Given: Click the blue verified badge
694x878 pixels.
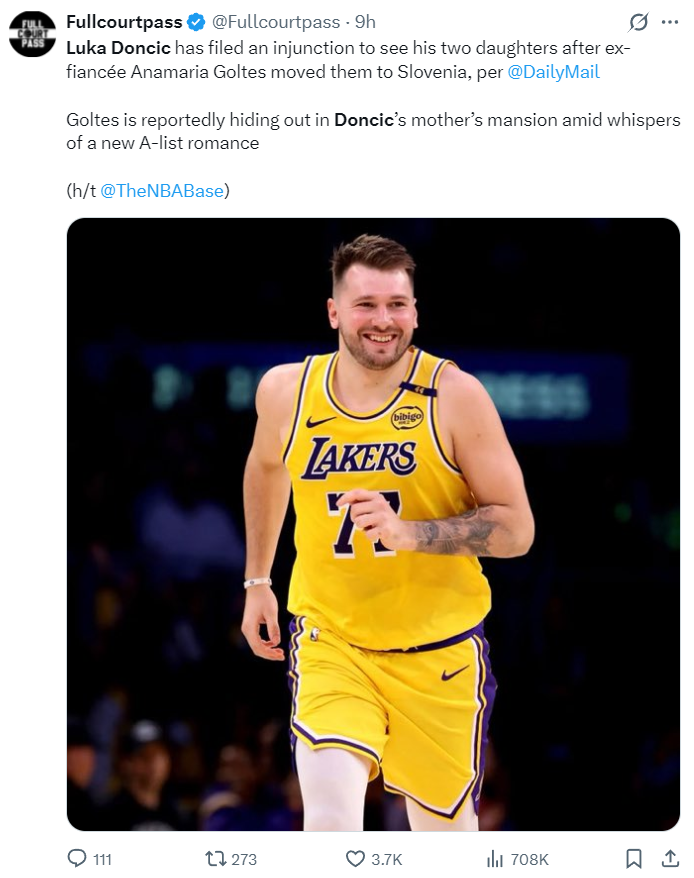Looking at the screenshot, I should (195, 22).
